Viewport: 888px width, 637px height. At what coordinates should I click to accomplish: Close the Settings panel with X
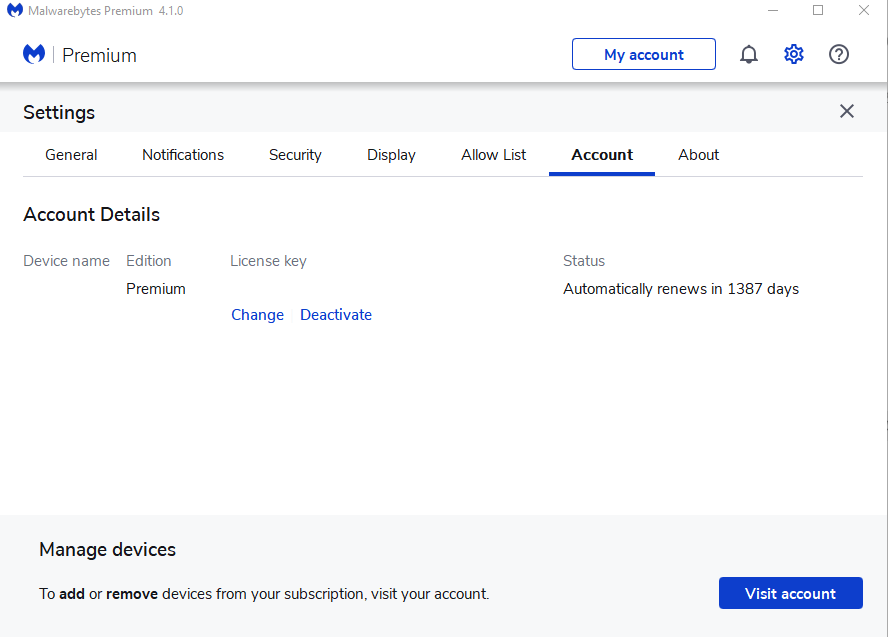pyautogui.click(x=847, y=111)
